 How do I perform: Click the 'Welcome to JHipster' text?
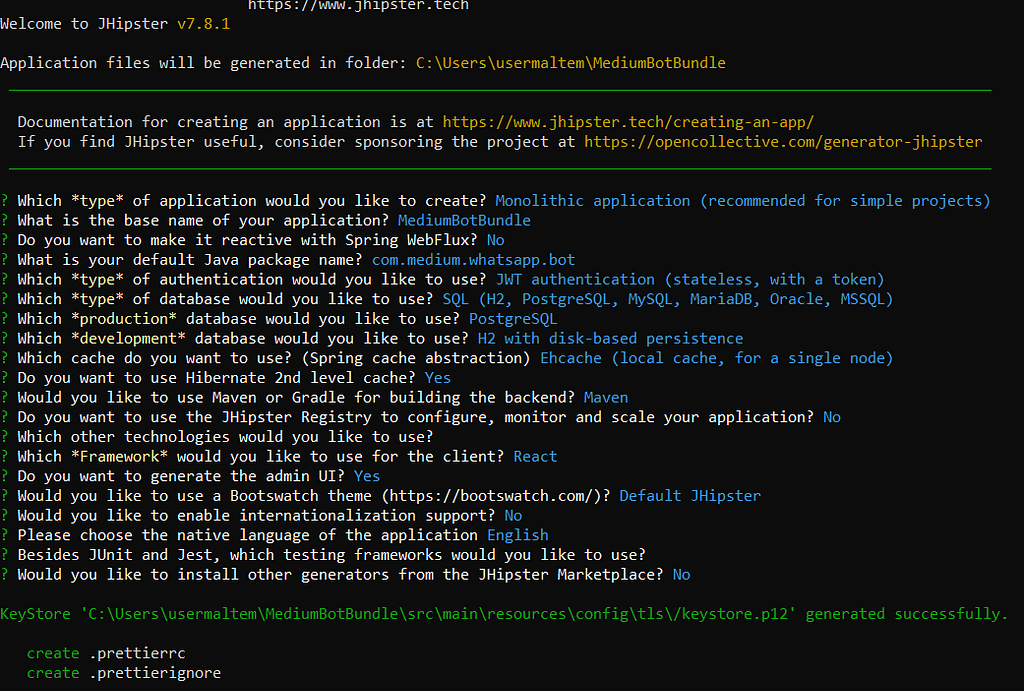(x=84, y=24)
